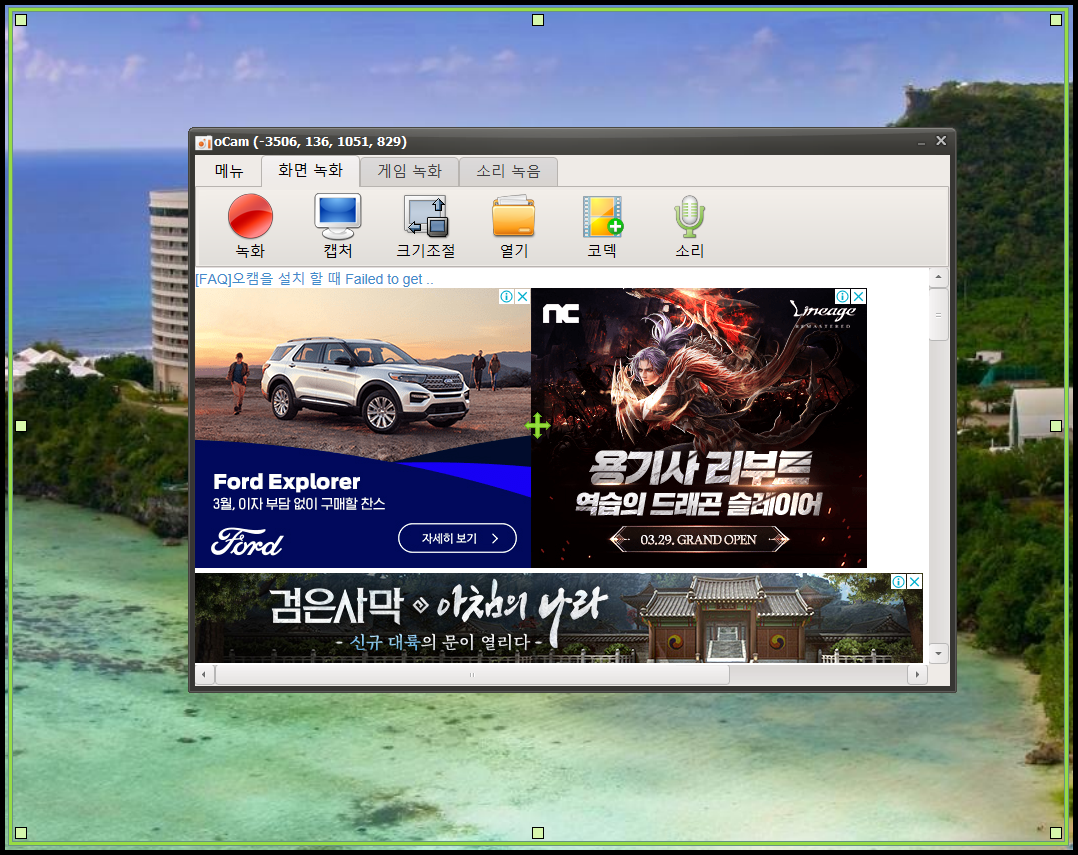
Task: Click the right-middle capture region handle
Action: [x=1056, y=426]
